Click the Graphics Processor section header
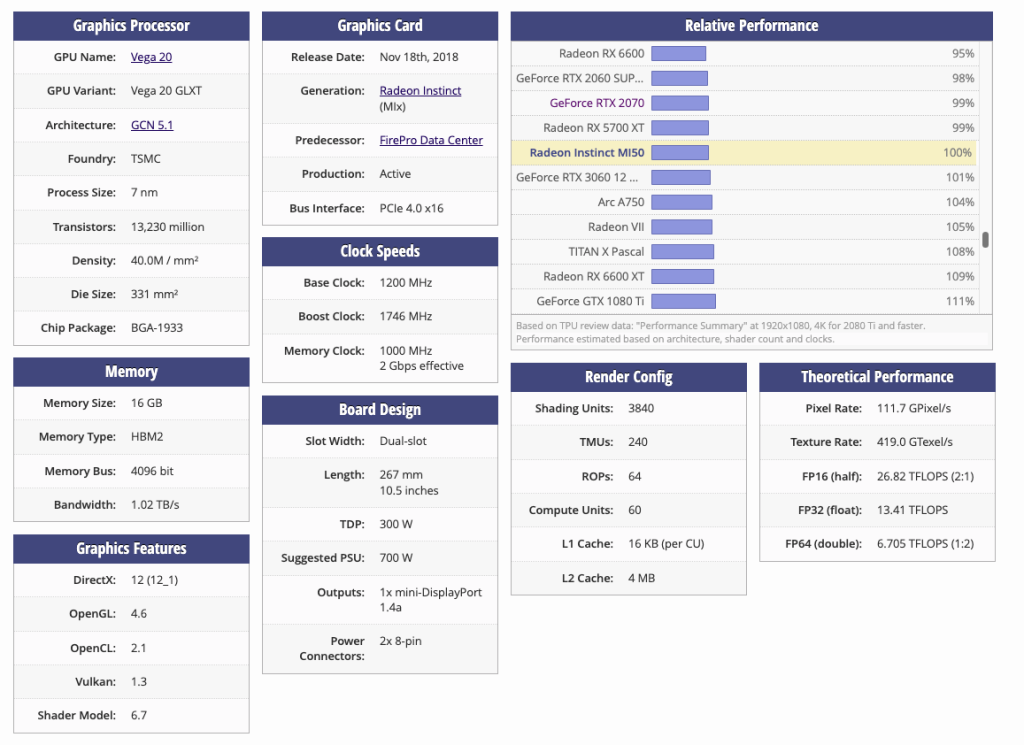This screenshot has width=1024, height=745. tap(131, 26)
